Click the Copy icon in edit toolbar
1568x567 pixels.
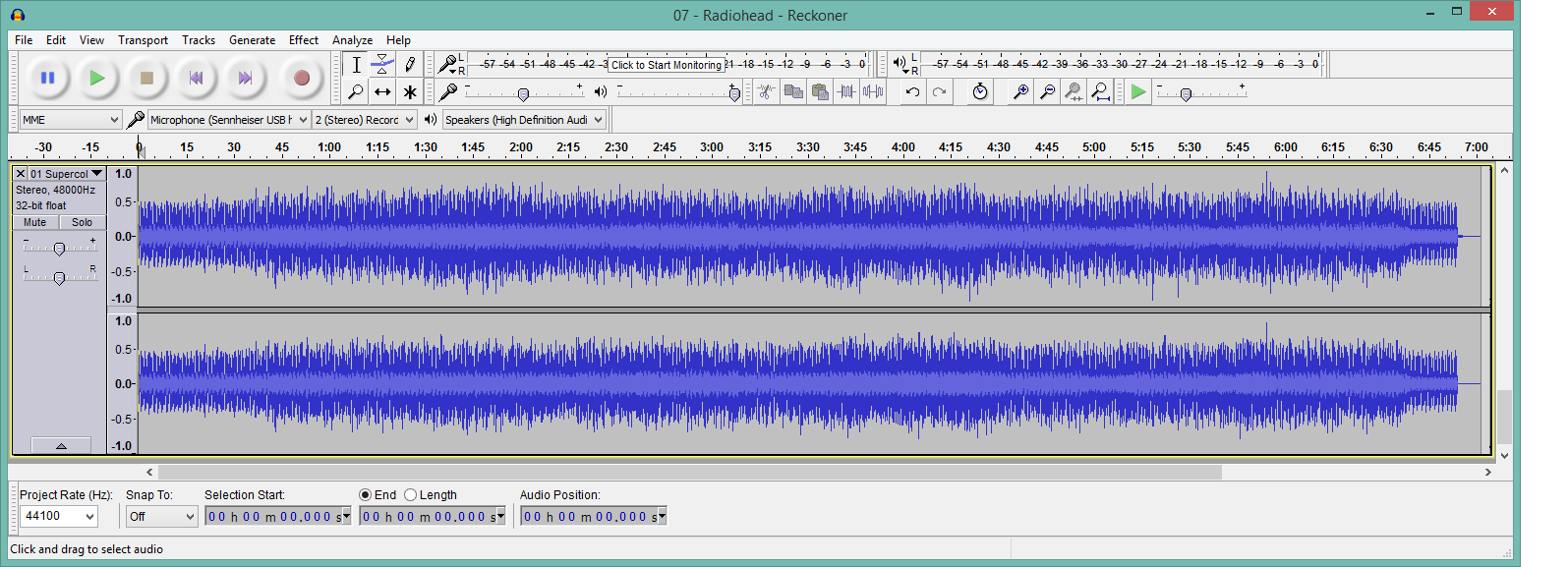pos(793,91)
